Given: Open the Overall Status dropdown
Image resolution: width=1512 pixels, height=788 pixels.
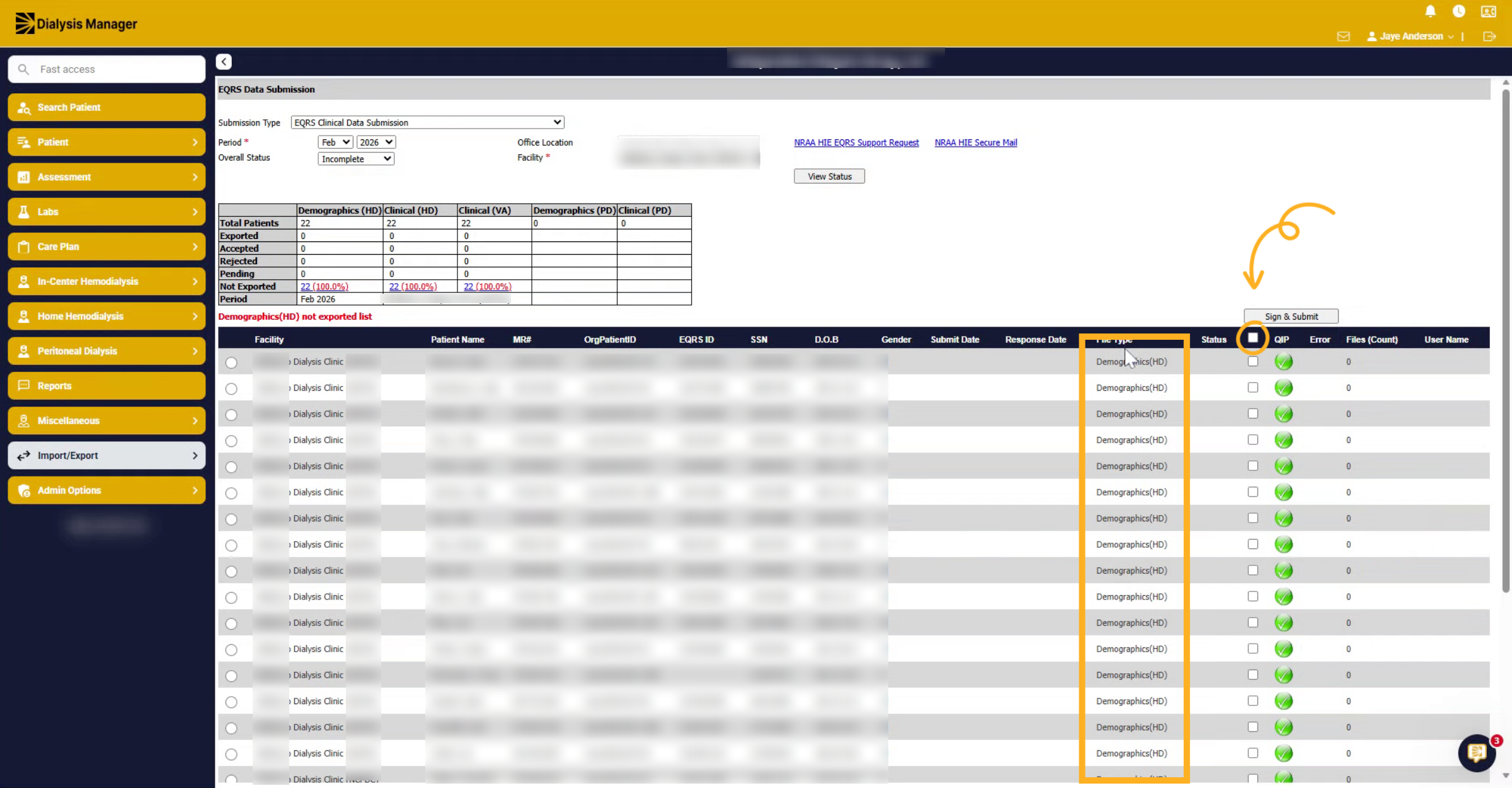Looking at the screenshot, I should tap(356, 159).
